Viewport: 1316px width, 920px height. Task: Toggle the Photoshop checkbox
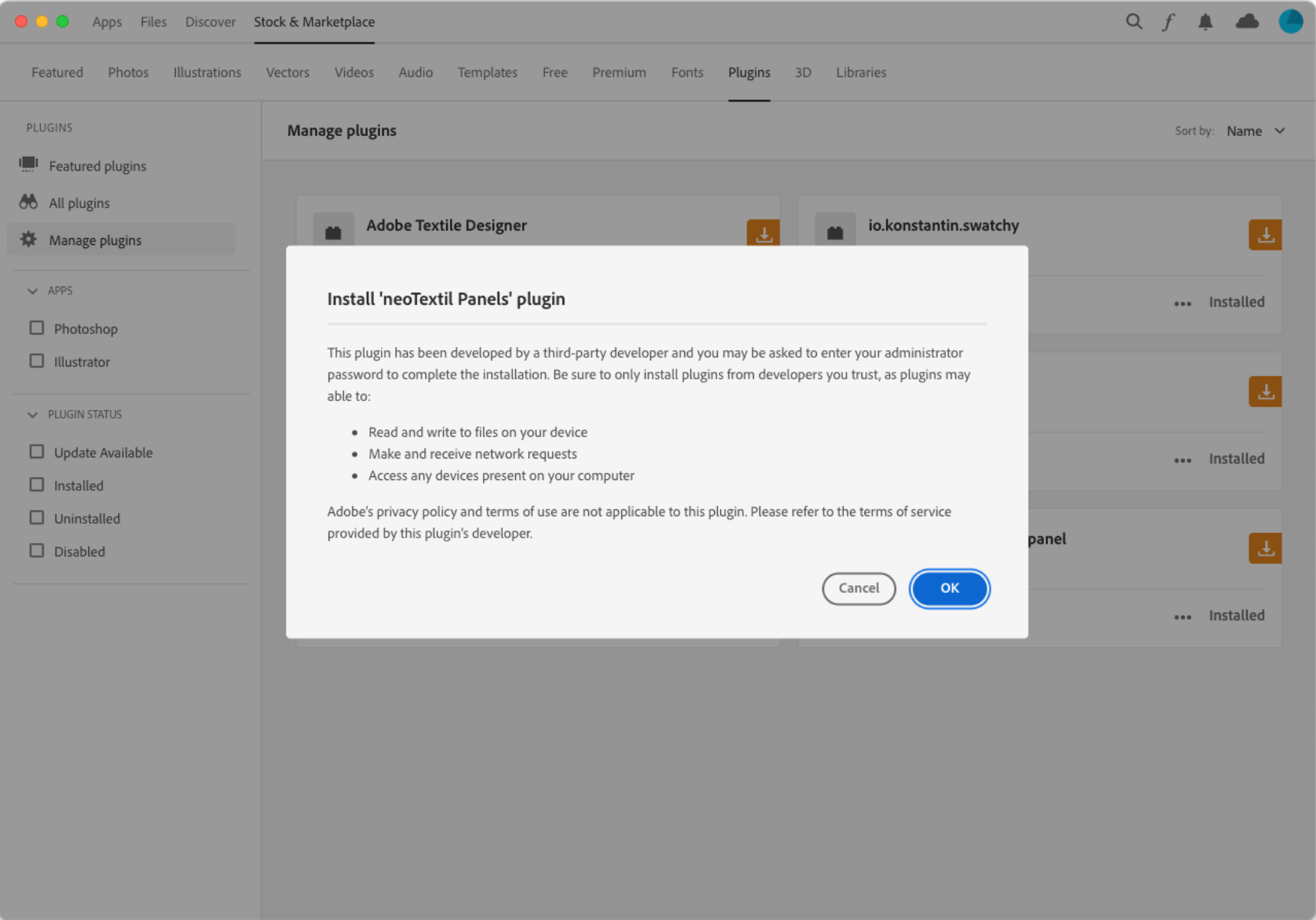pos(37,328)
